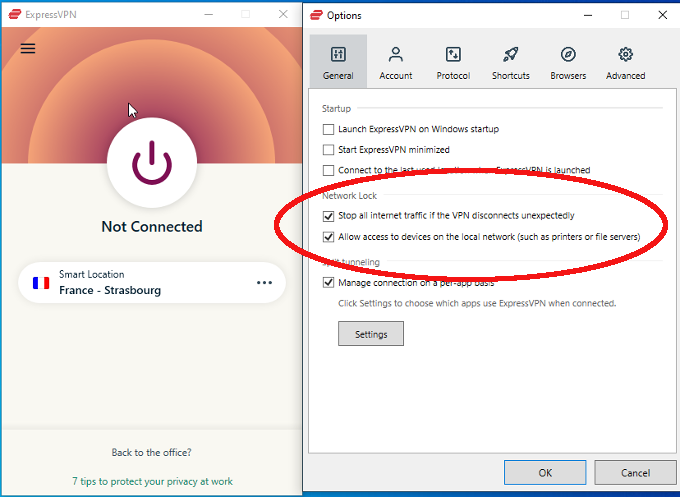Click the ExpressVPN logo in title bar
The width and height of the screenshot is (680, 497).
point(15,14)
